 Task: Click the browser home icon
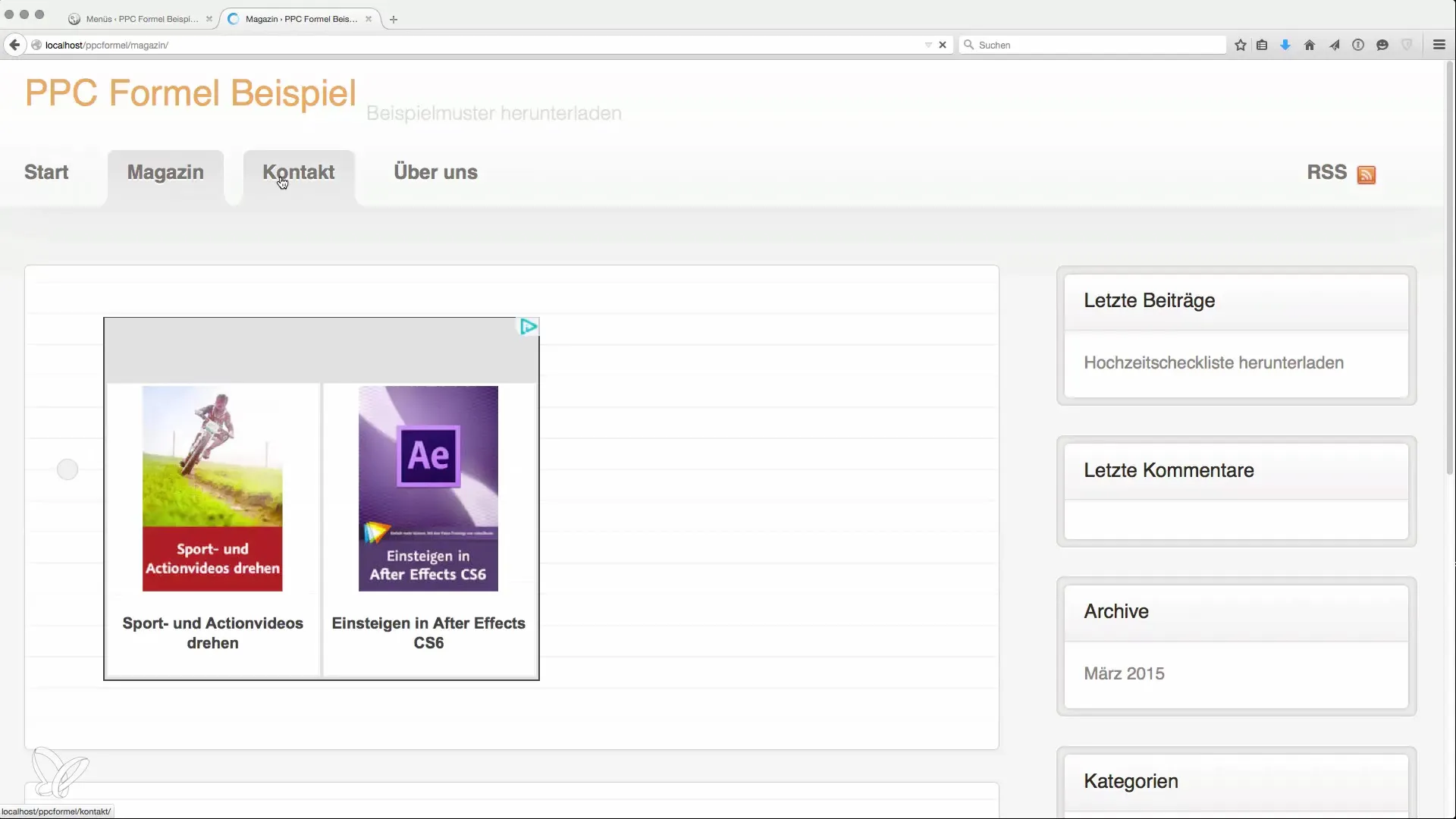click(1310, 45)
